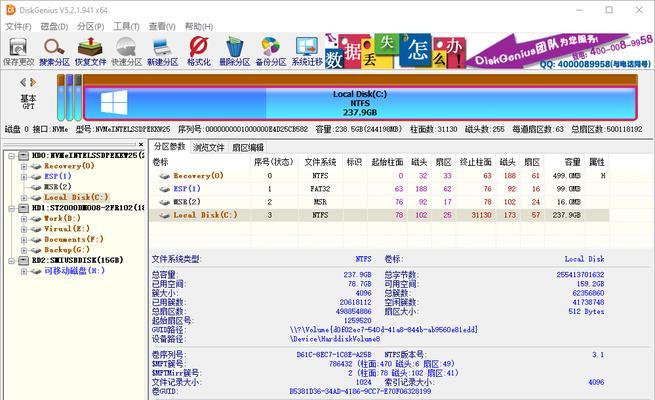Select Local Disk(C:) row in partition table
Image resolution: width=655 pixels, height=400 pixels.
(379, 215)
